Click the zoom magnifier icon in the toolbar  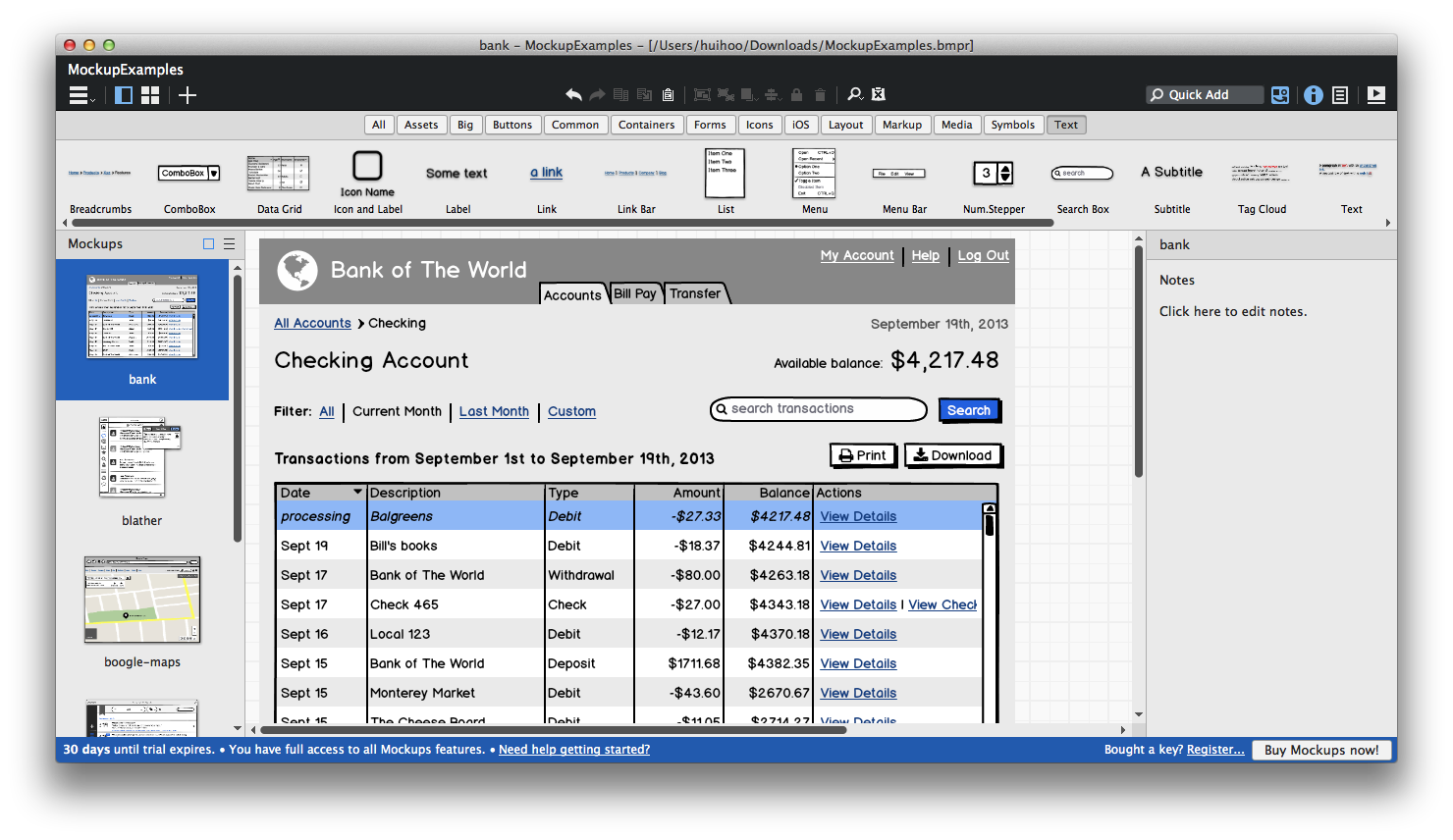(855, 94)
